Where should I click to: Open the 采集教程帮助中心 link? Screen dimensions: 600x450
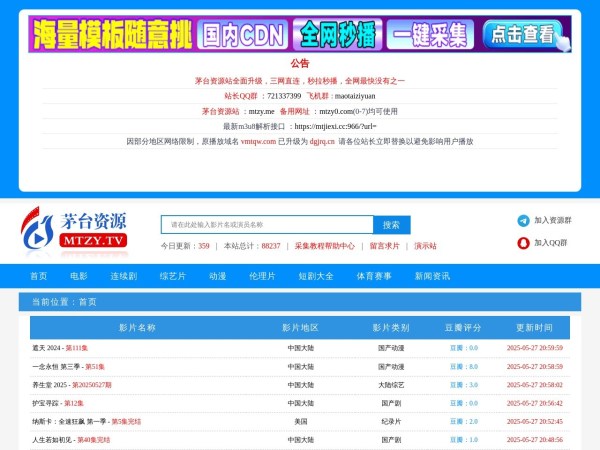coord(325,246)
